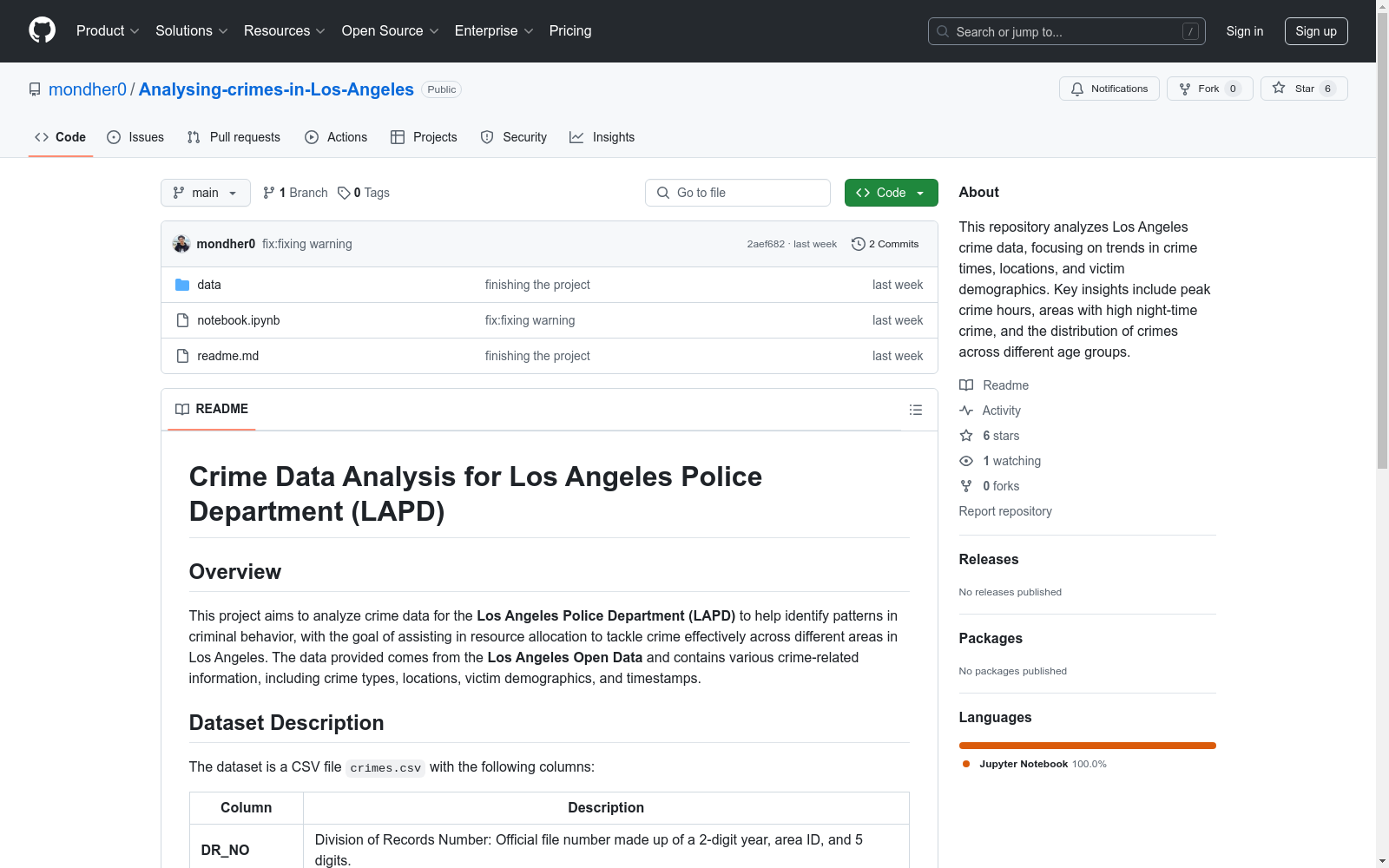This screenshot has width=1389, height=868.
Task: Click the fork icon beside 0 forks
Action: pos(966,486)
